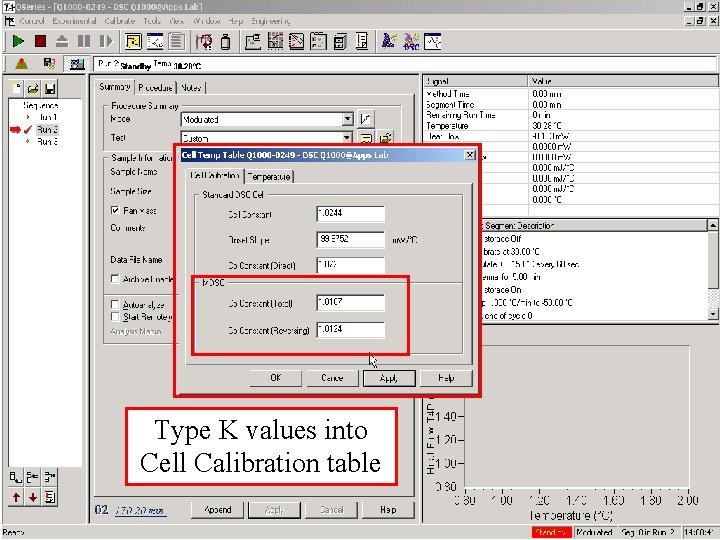Click the Cp Constant (Direct) input field

click(x=350, y=265)
